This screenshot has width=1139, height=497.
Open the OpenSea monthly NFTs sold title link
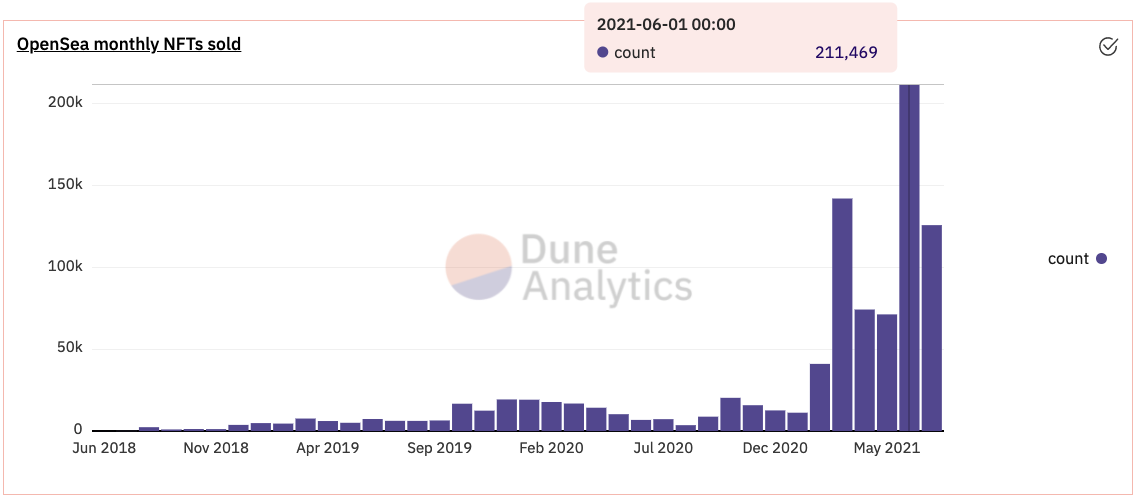129,44
